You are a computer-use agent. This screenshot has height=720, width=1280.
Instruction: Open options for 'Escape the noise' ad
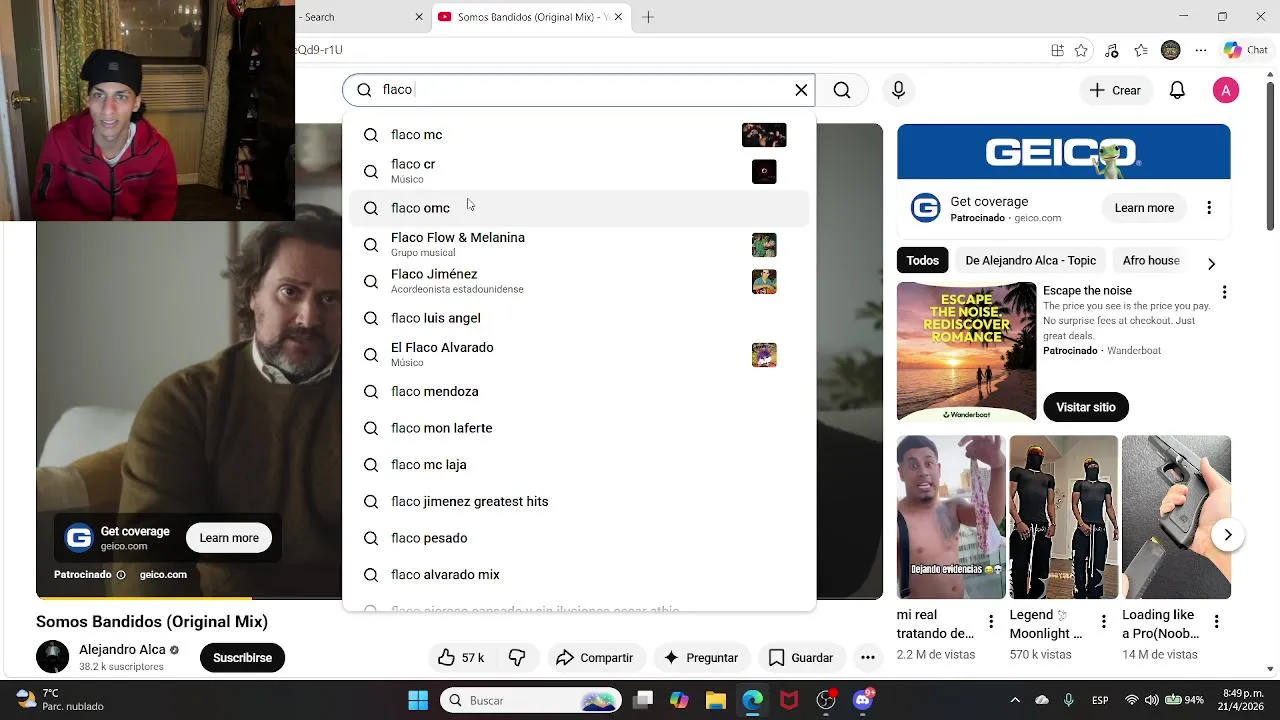tap(1224, 292)
